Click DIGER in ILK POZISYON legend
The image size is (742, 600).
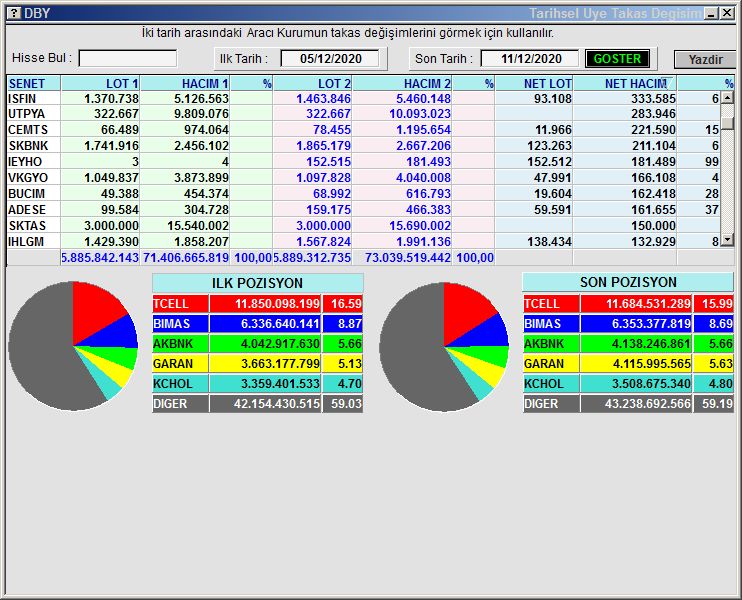(180, 404)
